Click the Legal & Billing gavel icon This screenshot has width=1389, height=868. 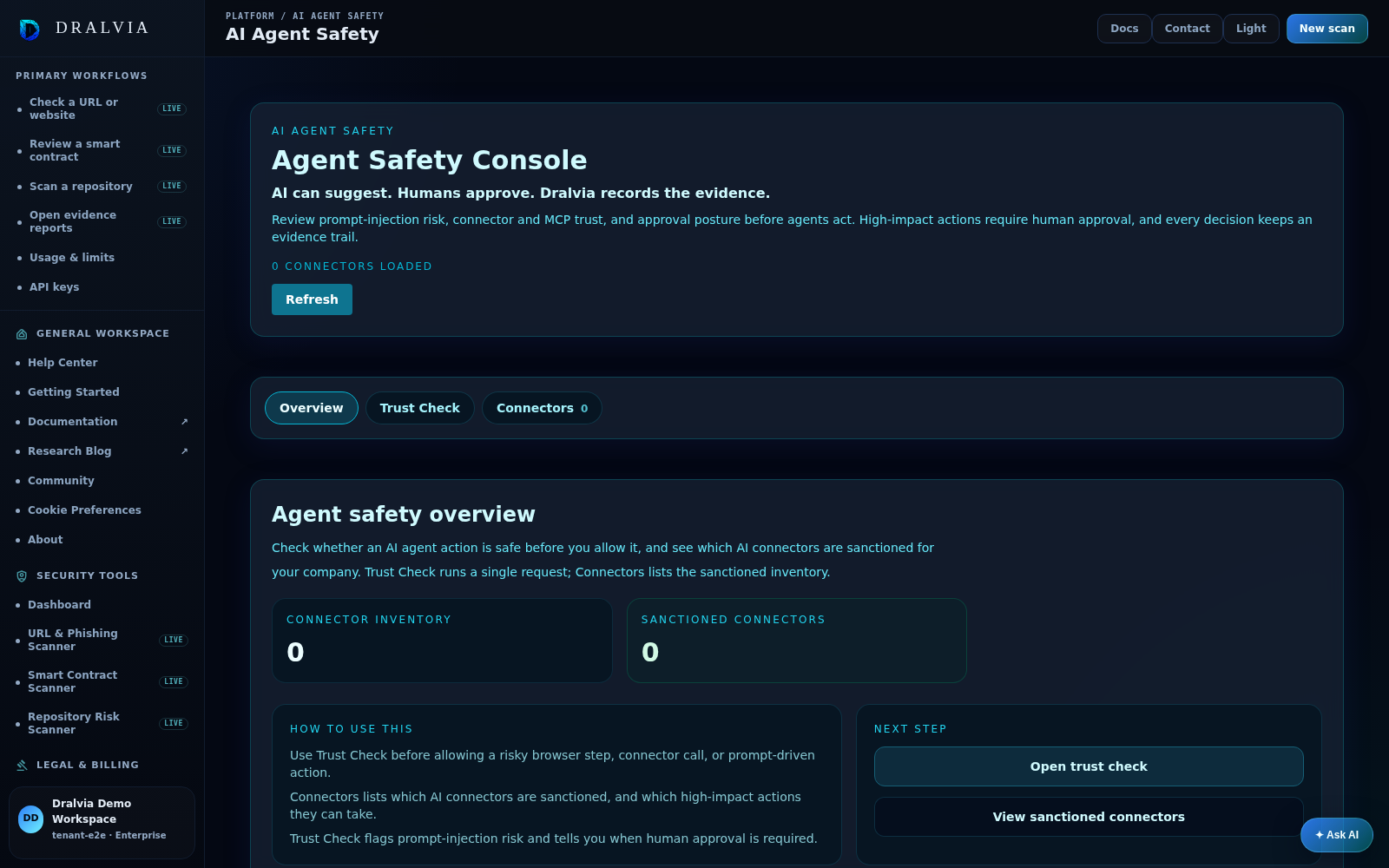pyautogui.click(x=22, y=766)
